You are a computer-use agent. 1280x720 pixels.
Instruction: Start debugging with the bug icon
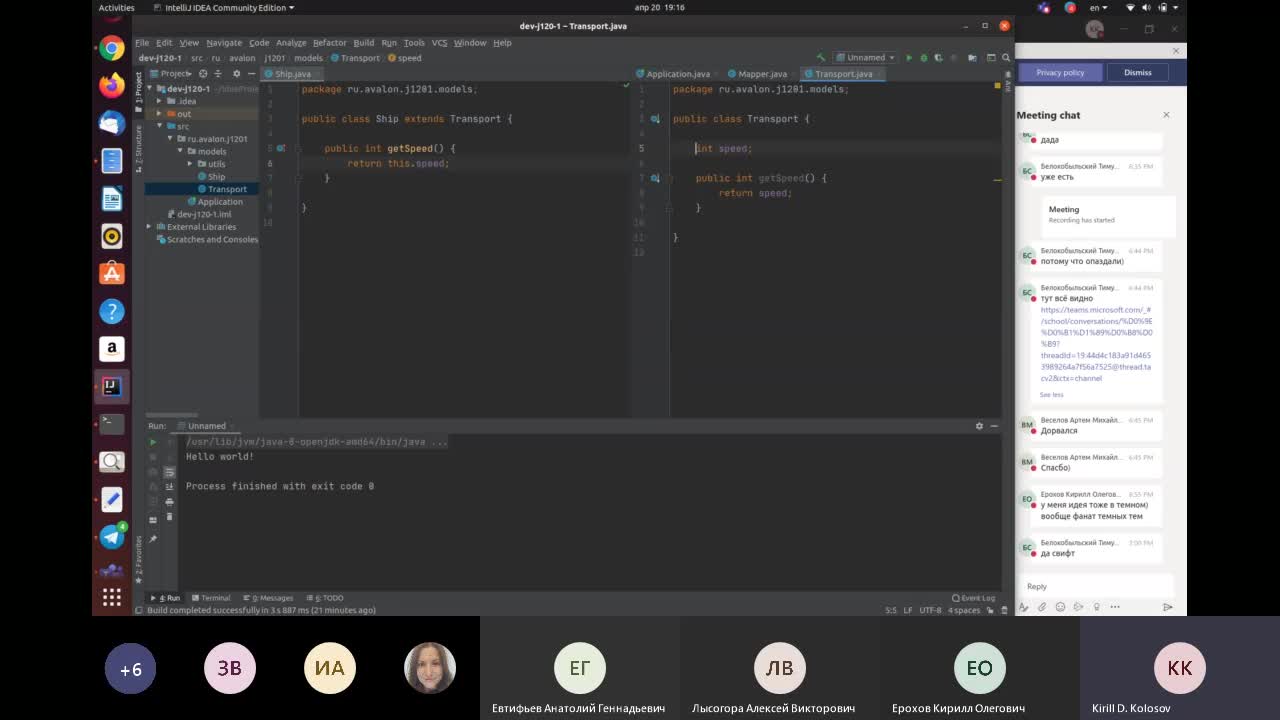pyautogui.click(x=923, y=58)
